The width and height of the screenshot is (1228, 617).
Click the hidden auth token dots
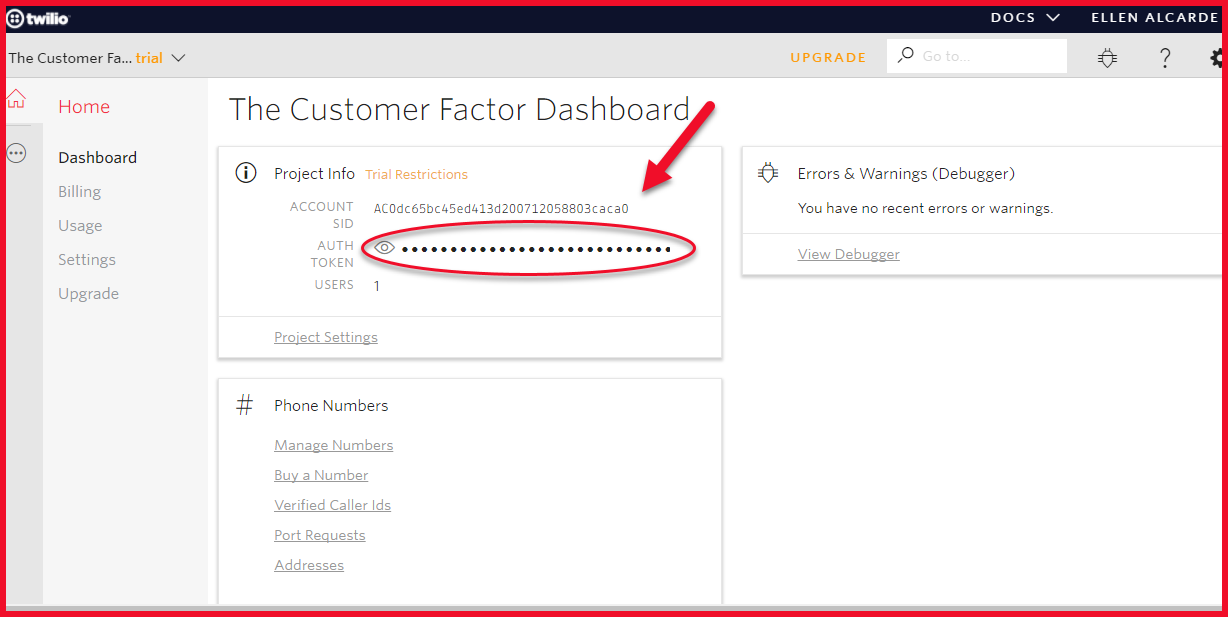[536, 249]
